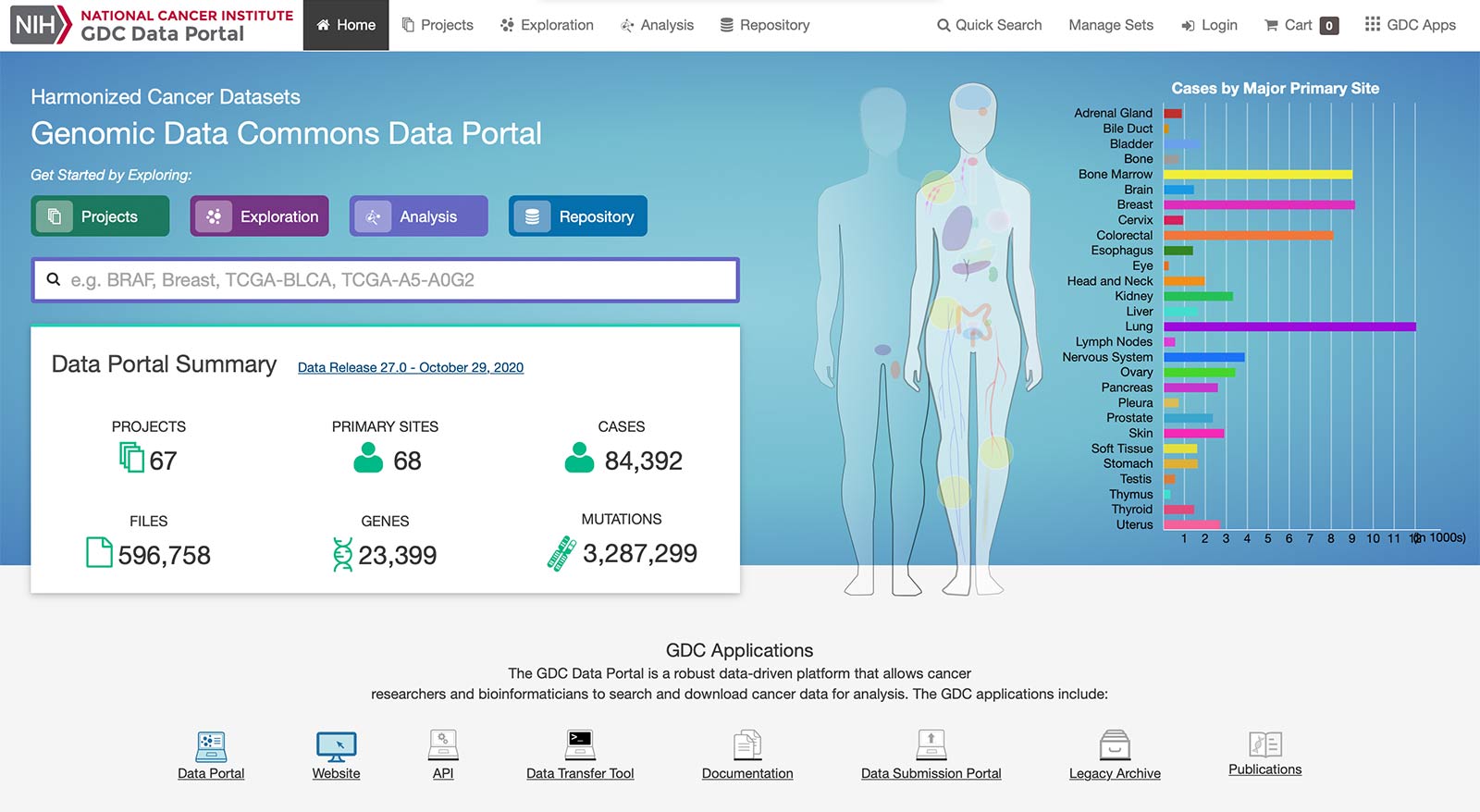Image resolution: width=1480 pixels, height=812 pixels.
Task: Select the Skin bar in the chart
Action: pos(1193,433)
